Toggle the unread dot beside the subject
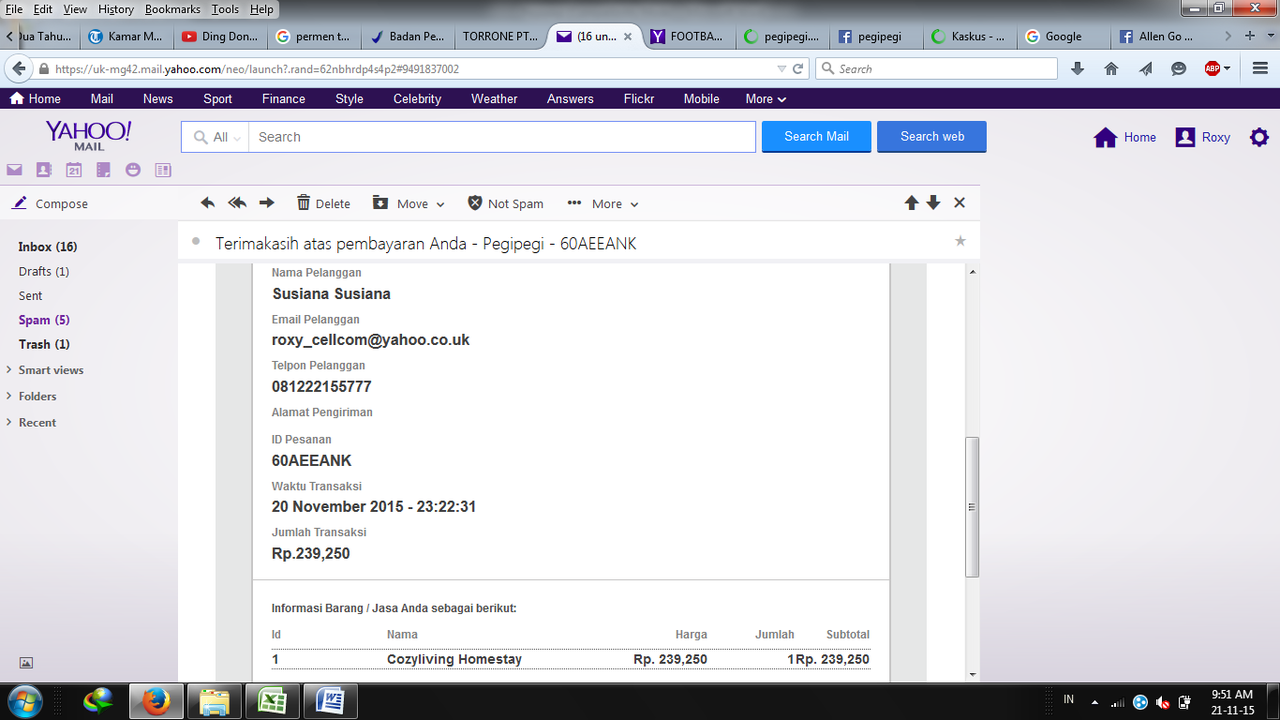This screenshot has width=1280, height=720. pyautogui.click(x=196, y=241)
